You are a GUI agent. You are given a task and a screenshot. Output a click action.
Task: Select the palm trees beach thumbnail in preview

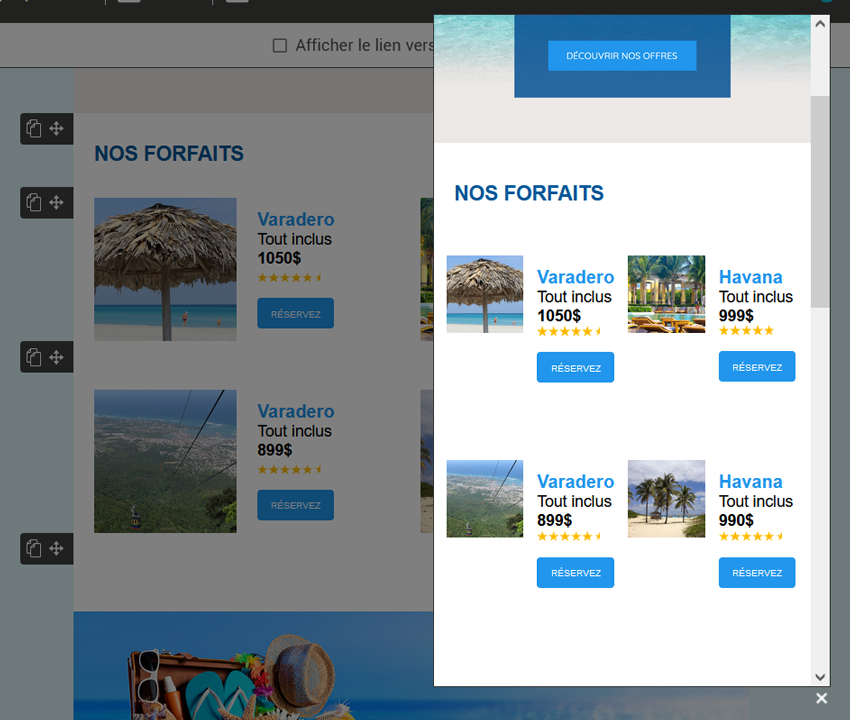[666, 499]
